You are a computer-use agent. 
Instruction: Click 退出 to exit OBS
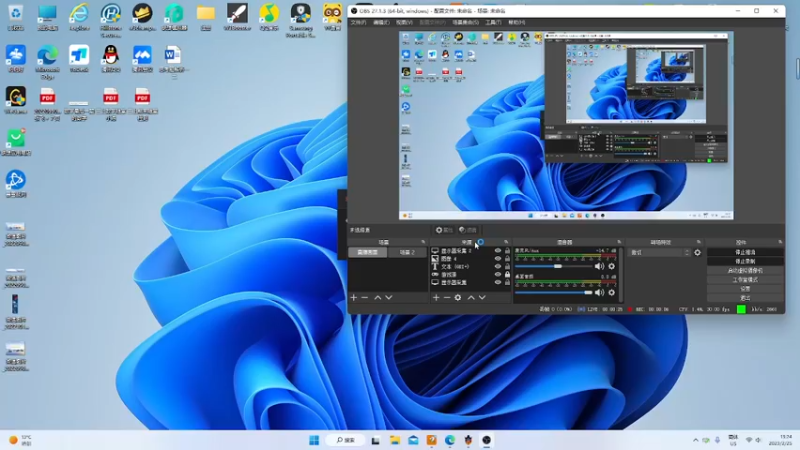[745, 298]
